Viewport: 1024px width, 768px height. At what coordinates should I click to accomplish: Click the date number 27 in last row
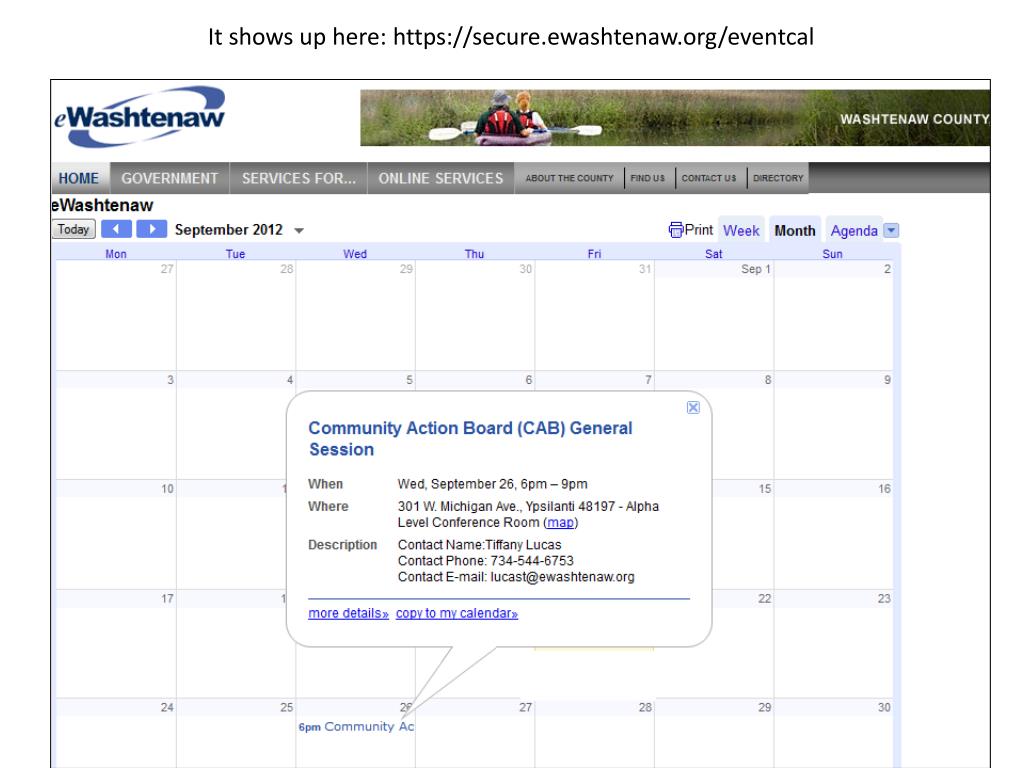click(526, 707)
